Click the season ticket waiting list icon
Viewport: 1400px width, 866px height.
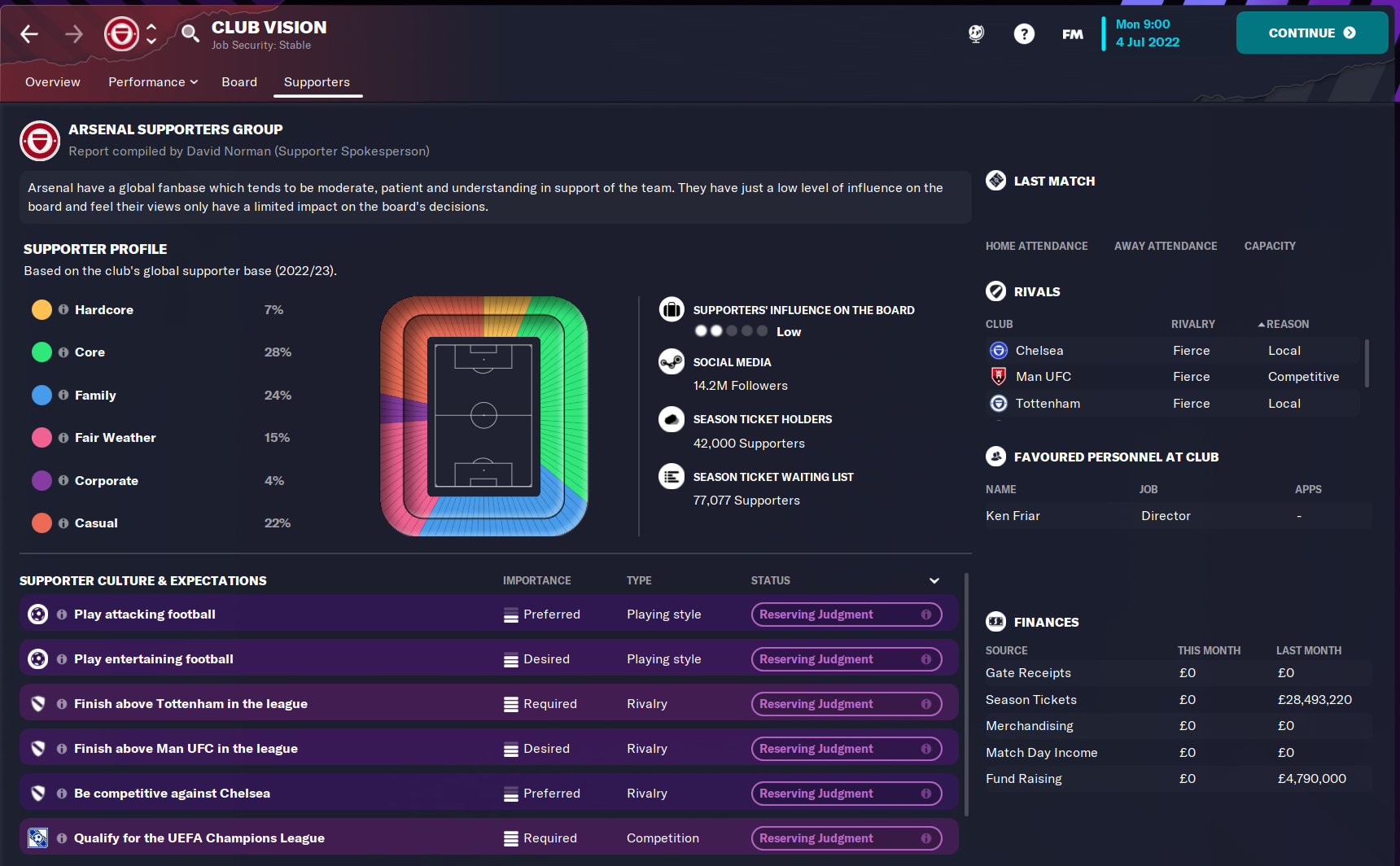click(672, 476)
